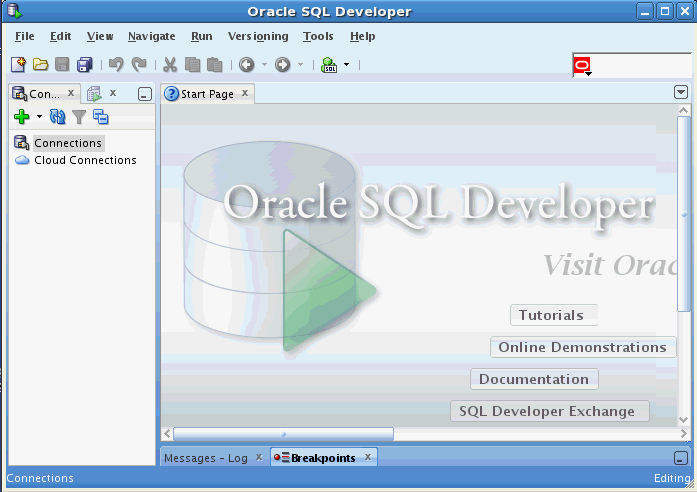The height and width of the screenshot is (492, 697).
Task: Open the Versioning menu
Action: pyautogui.click(x=258, y=36)
